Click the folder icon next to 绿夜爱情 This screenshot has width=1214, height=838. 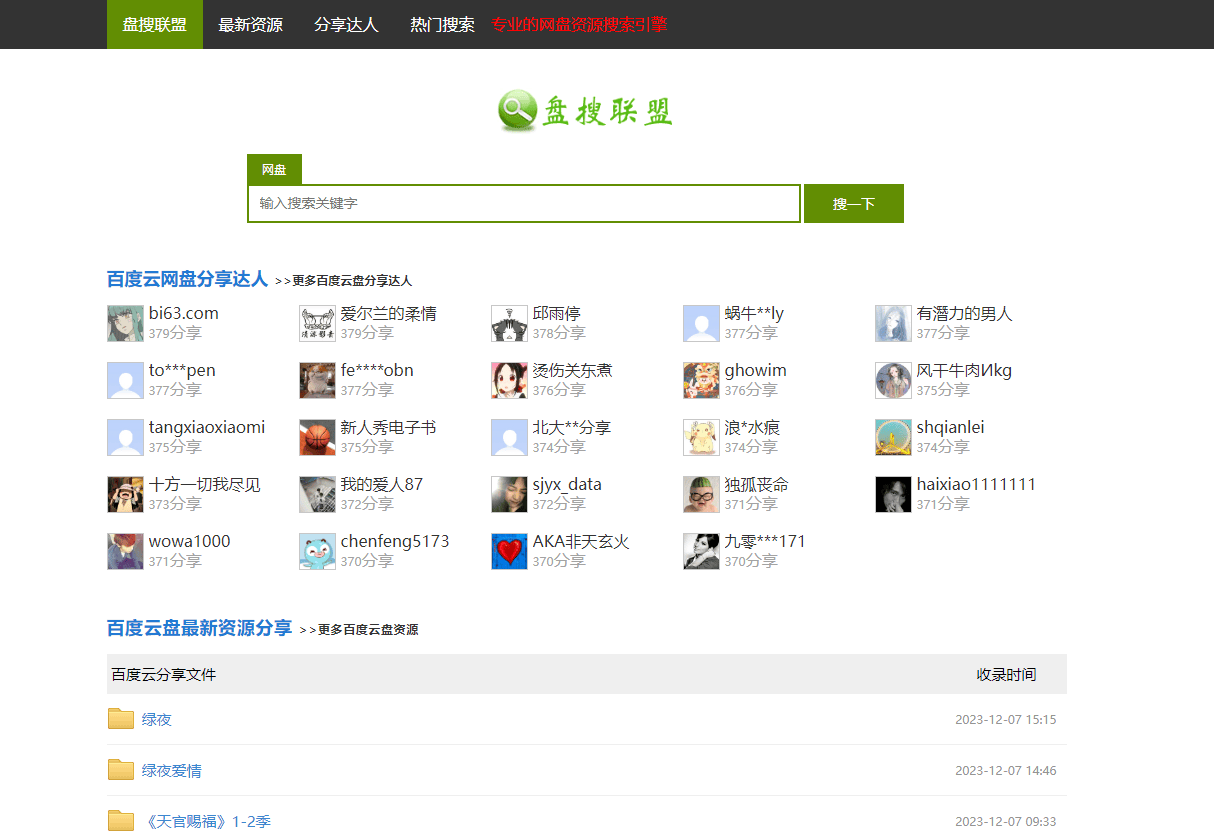click(120, 769)
